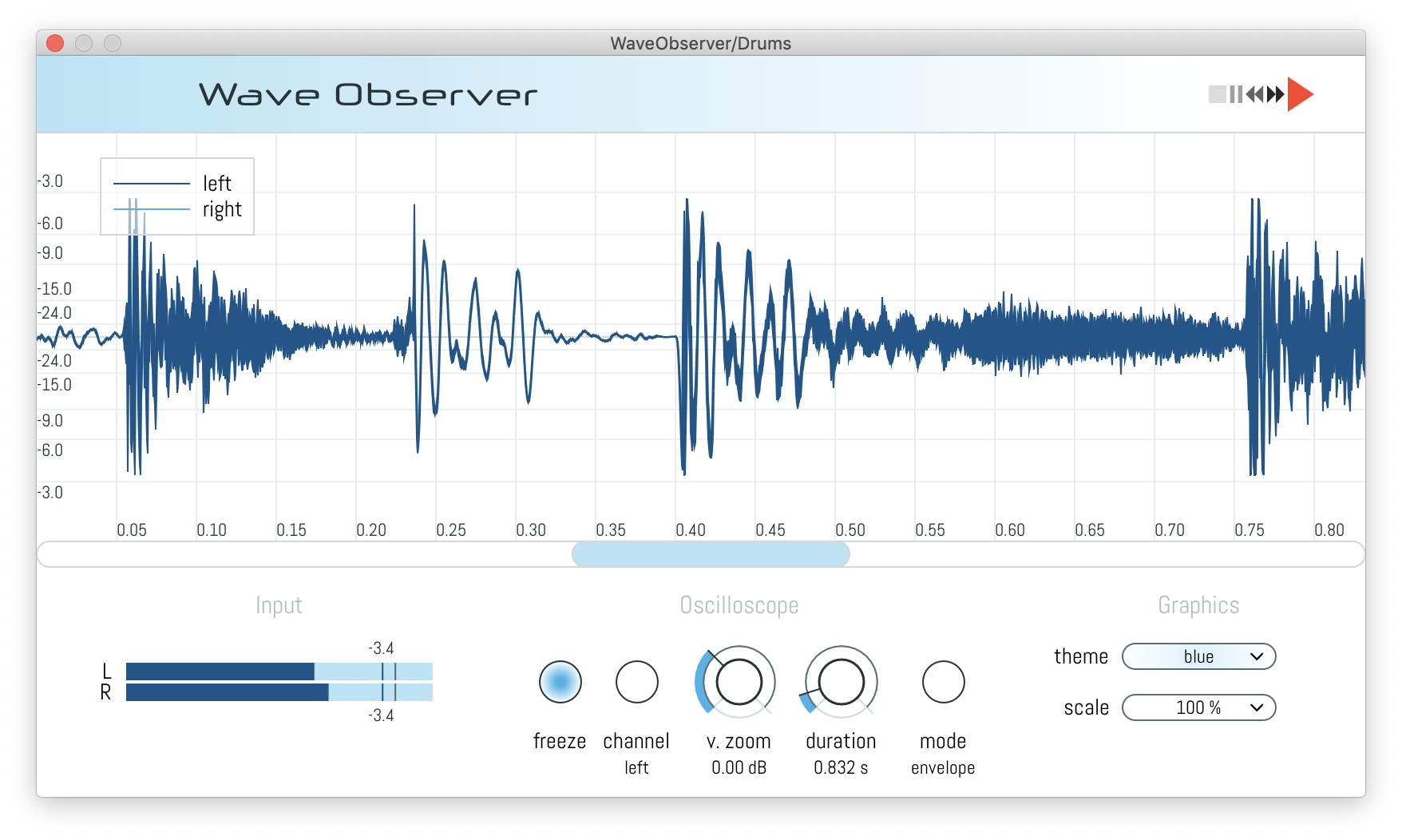Image resolution: width=1402 pixels, height=840 pixels.
Task: Switch the channel toggle from left
Action: point(636,683)
